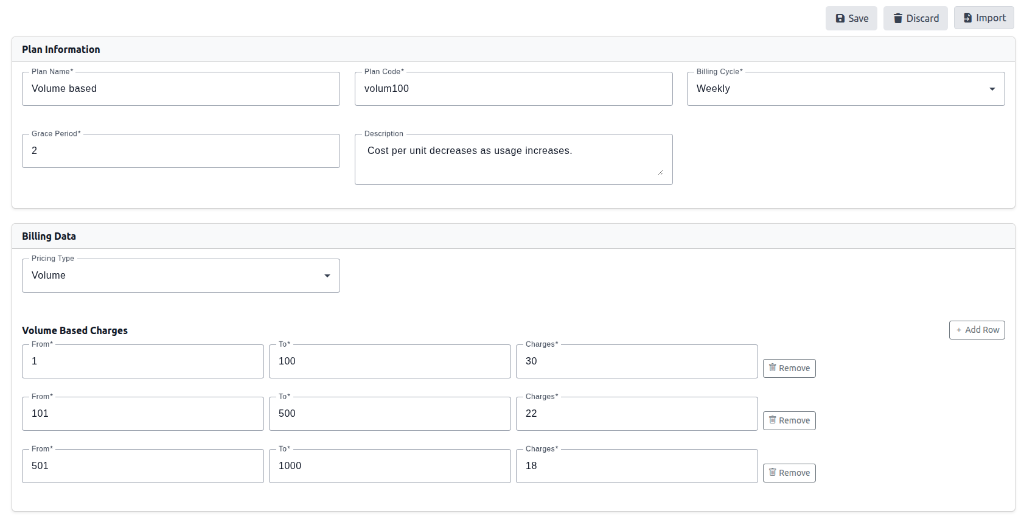Edit the Plan Name field
Viewport: 1024px width, 531px height.
[x=180, y=89]
